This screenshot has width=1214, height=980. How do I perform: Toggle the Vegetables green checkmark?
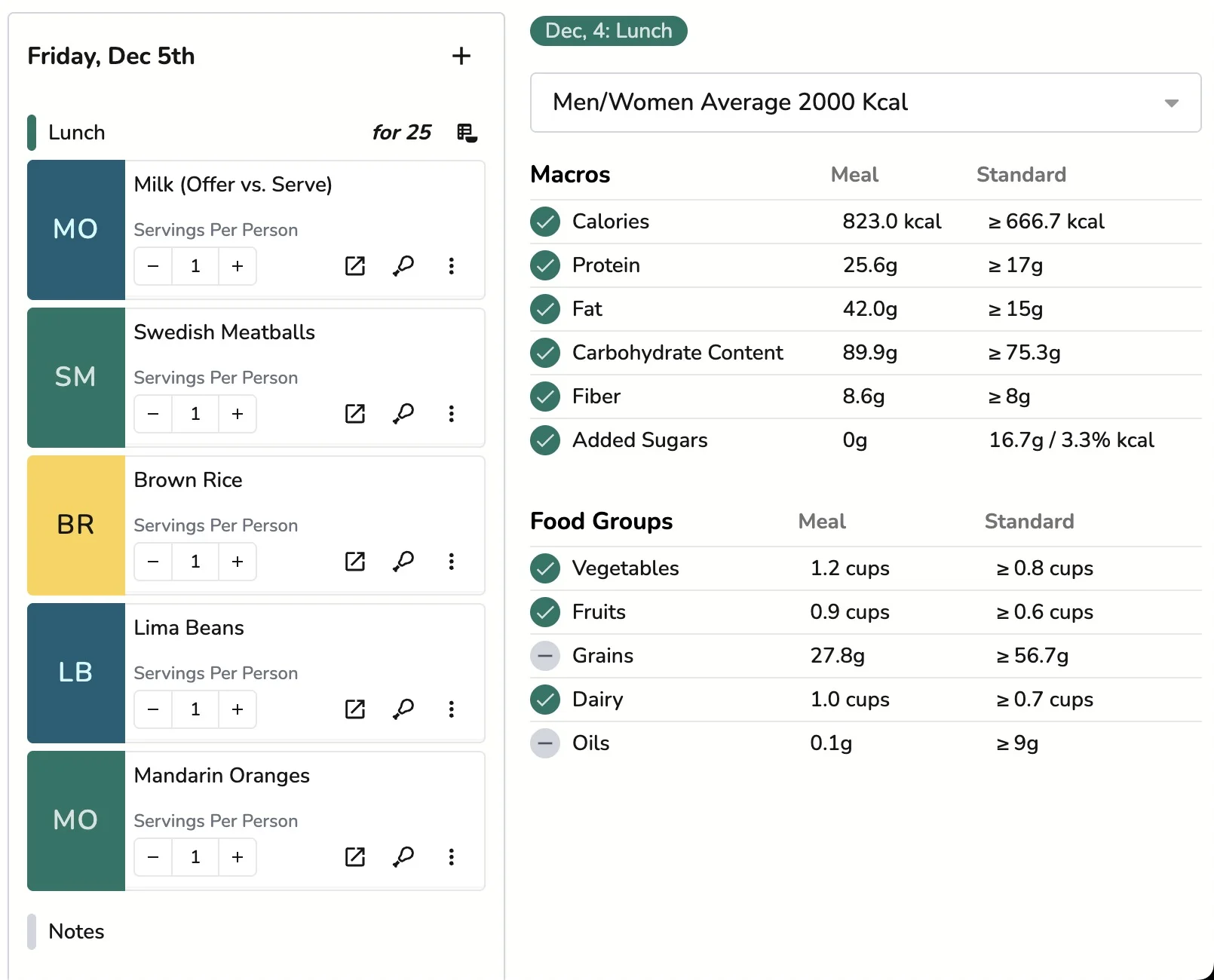[x=544, y=568]
